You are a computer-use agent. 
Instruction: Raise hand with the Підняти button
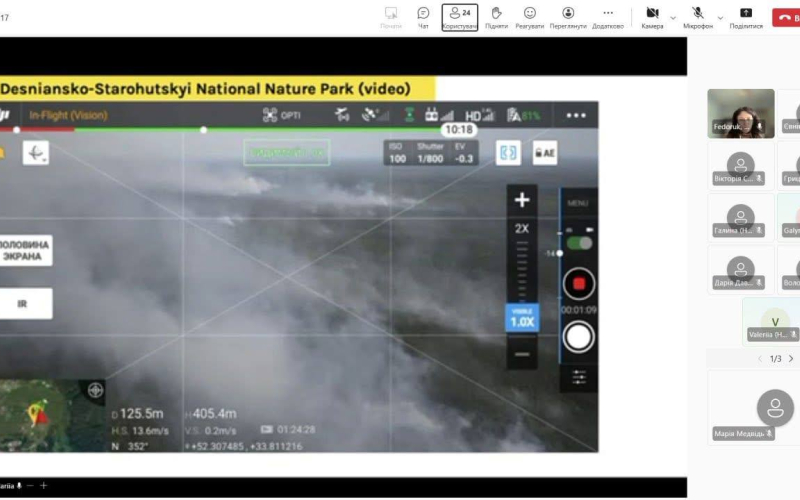pos(496,16)
